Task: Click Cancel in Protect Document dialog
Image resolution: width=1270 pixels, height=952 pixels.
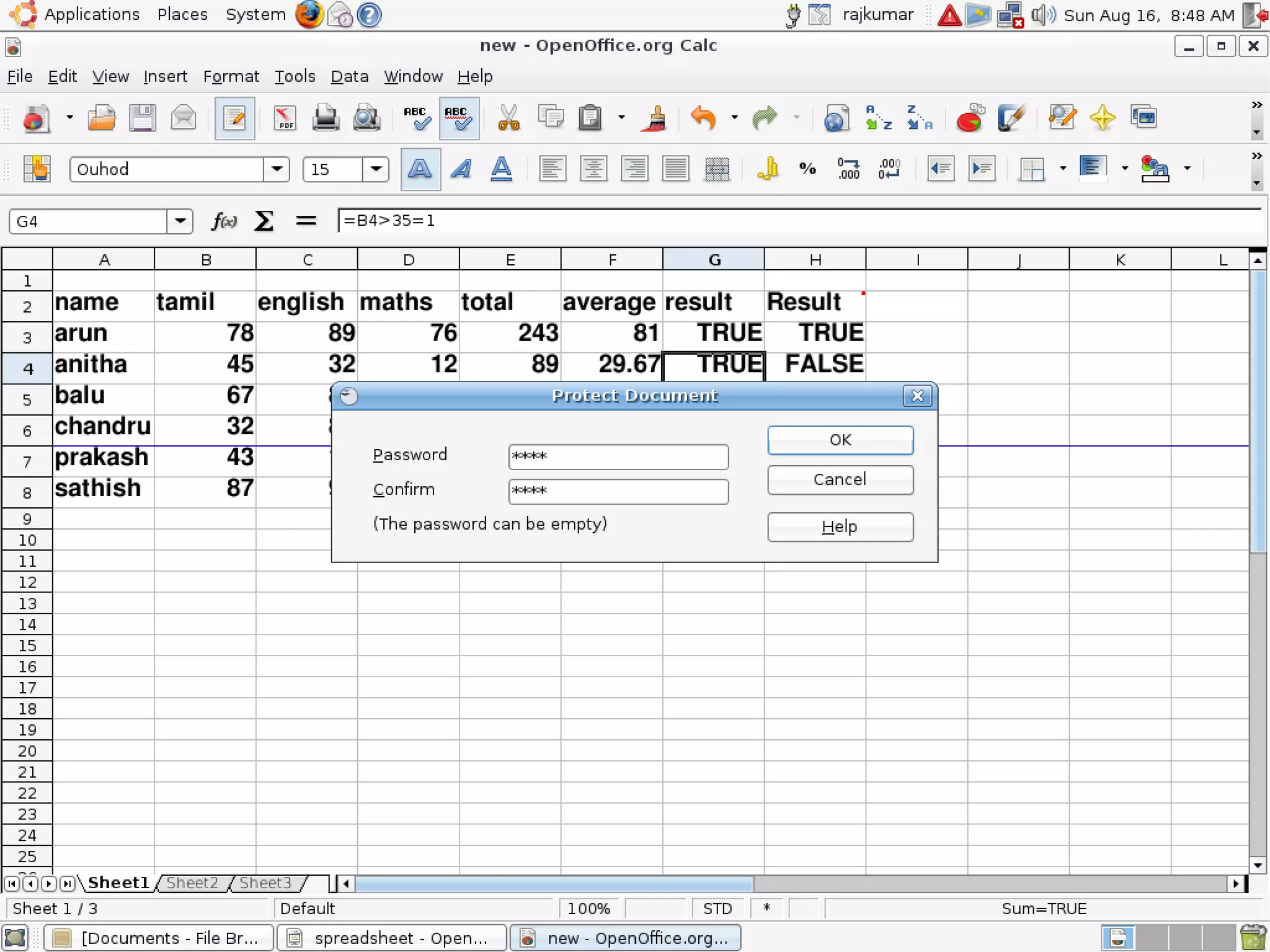Action: point(840,479)
